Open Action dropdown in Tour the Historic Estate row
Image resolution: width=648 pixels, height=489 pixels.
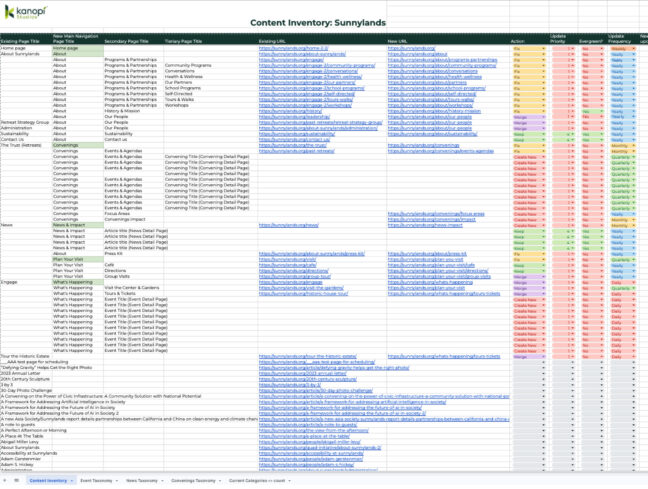pos(543,356)
